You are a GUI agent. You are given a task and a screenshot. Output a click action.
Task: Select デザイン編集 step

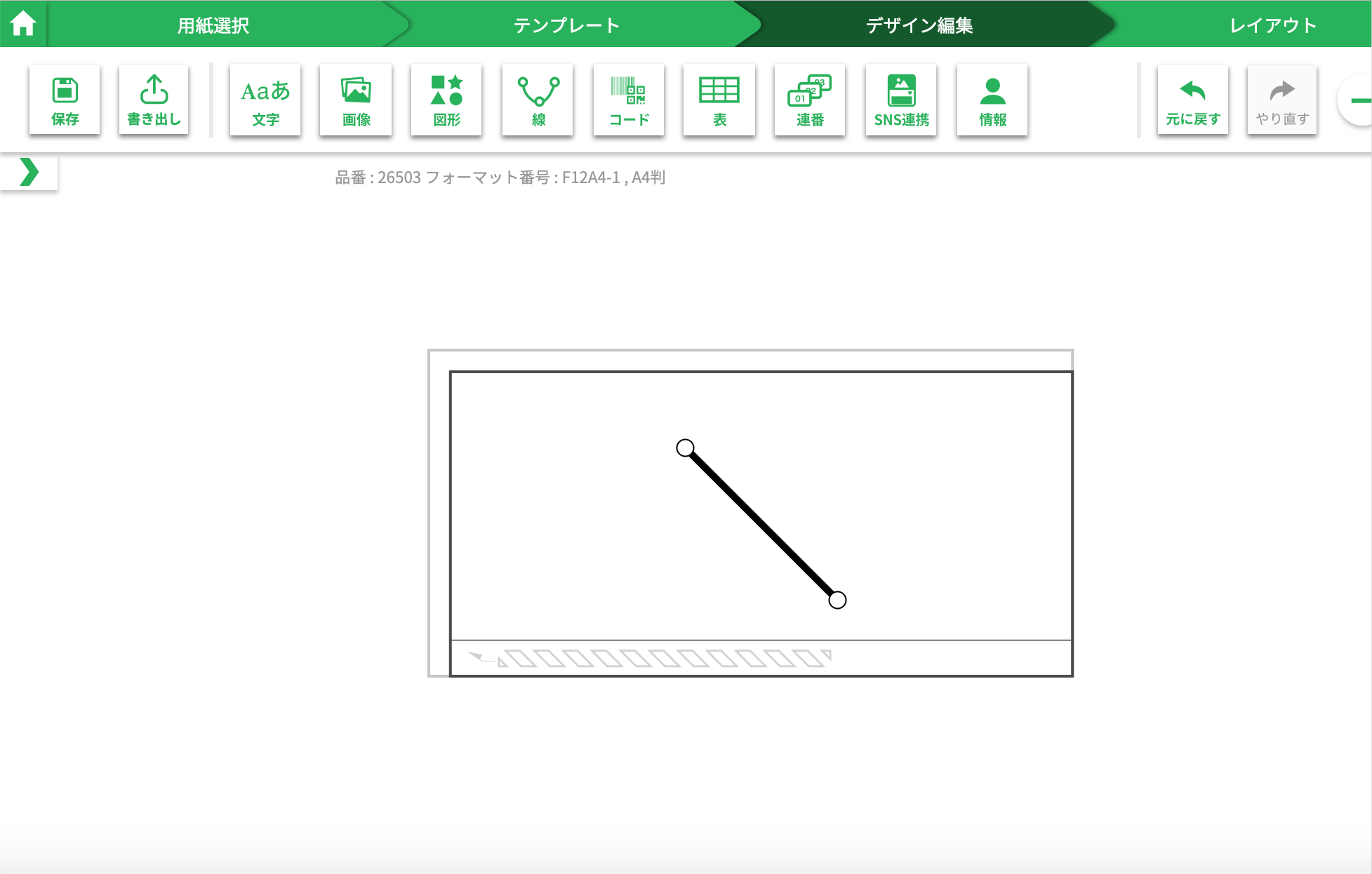click(x=919, y=25)
